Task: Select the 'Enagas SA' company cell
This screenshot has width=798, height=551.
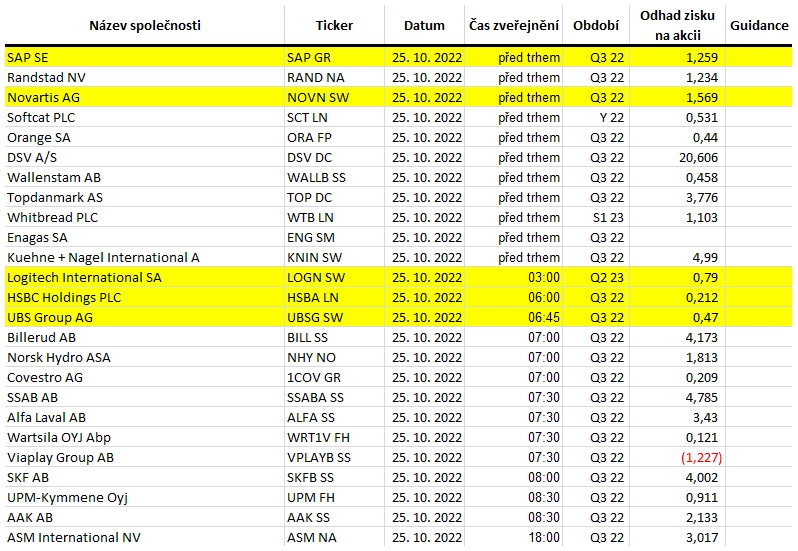Action: coord(145,238)
